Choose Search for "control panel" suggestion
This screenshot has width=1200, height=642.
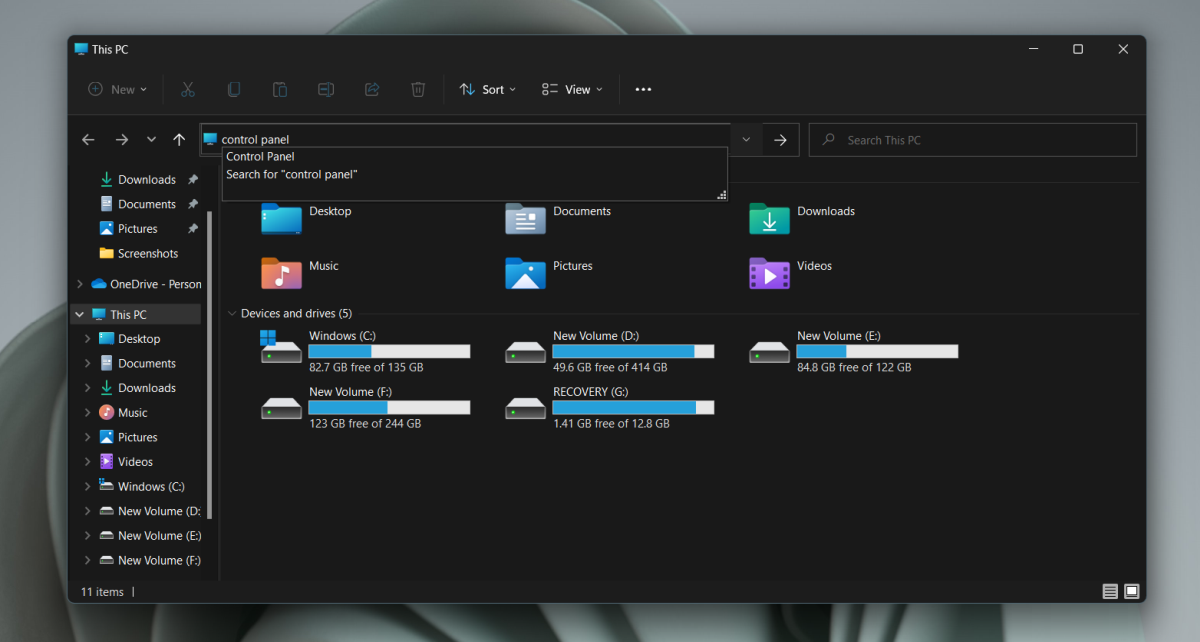292,175
